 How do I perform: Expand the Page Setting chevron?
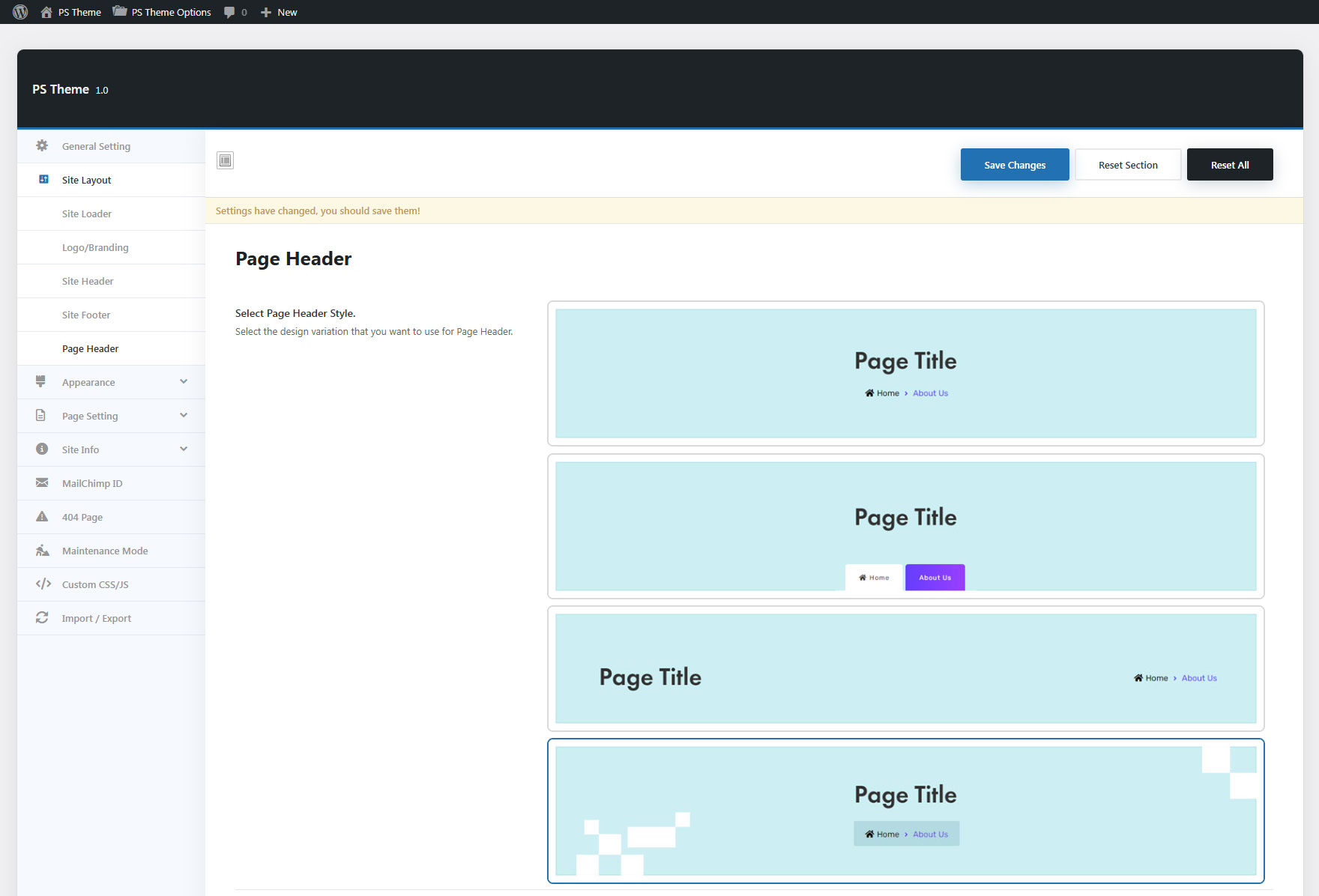coord(184,416)
